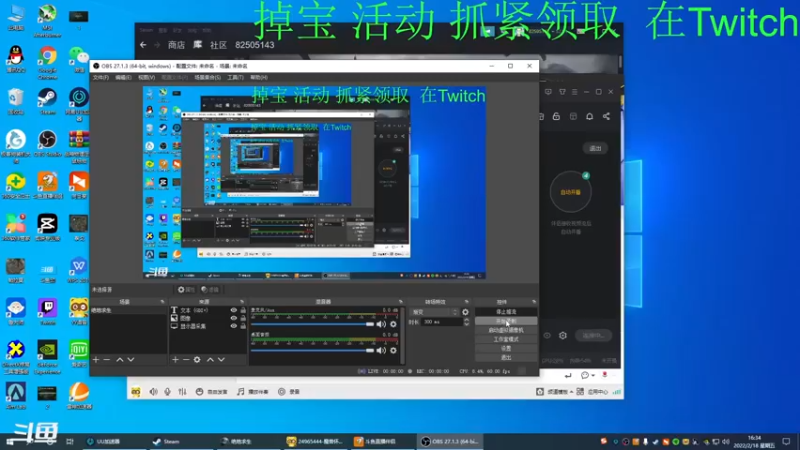This screenshot has height=450, width=800.
Task: Open the iQIYI desktop icon
Action: pos(79,354)
